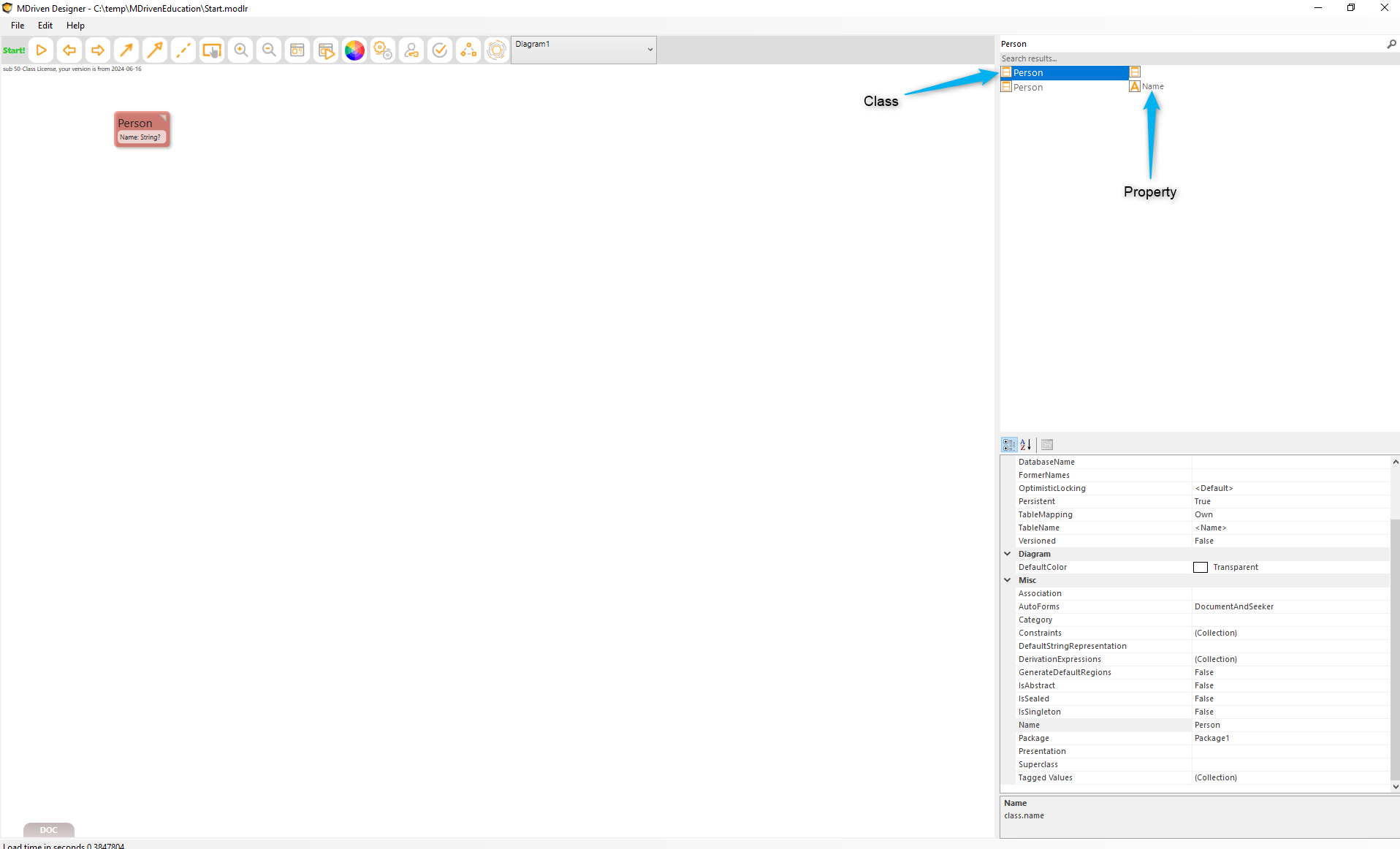Viewport: 1400px width, 849px height.
Task: Select the Name property in search results
Action: pos(1152,87)
